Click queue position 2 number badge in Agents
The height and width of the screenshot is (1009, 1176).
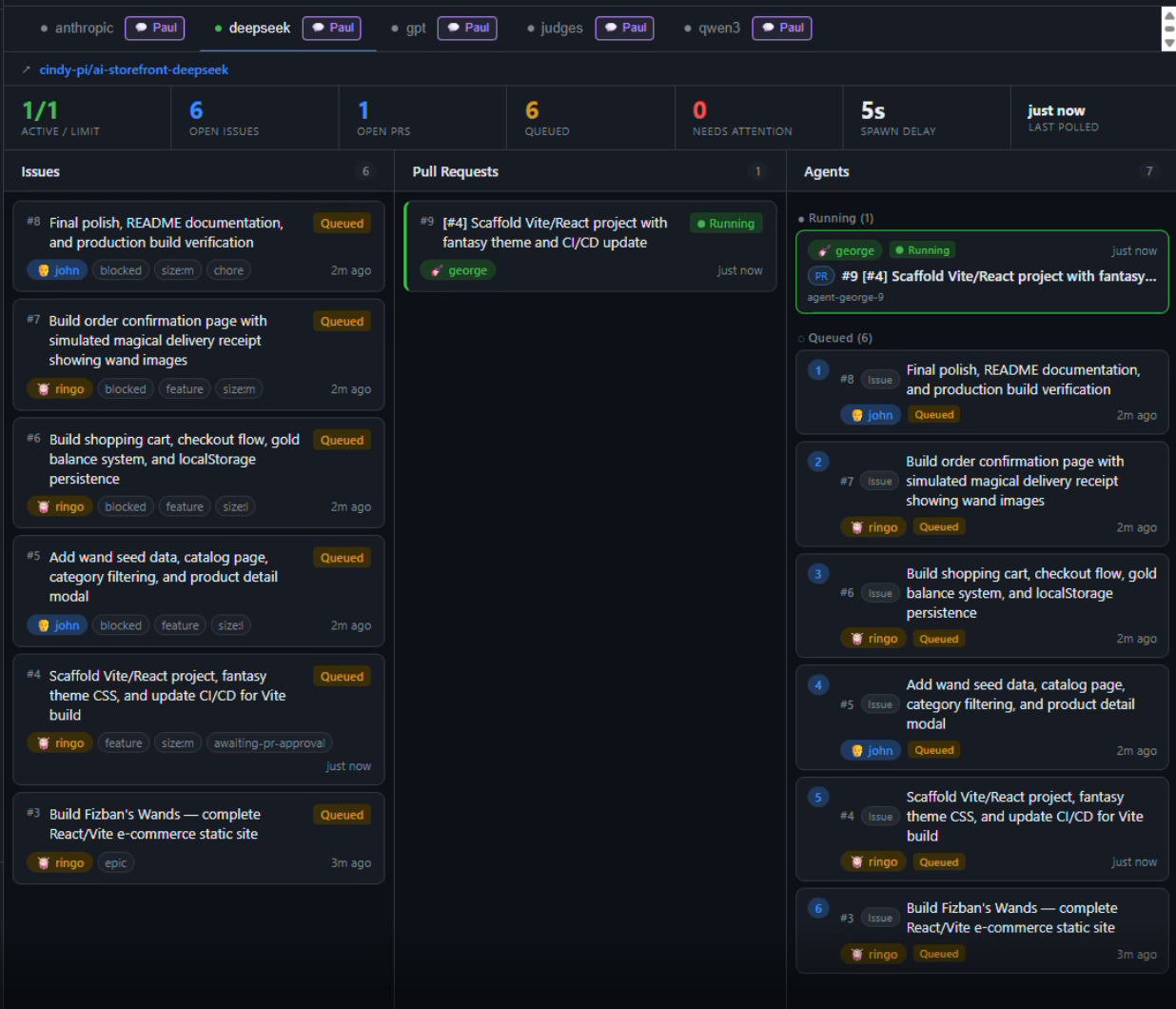[x=818, y=461]
